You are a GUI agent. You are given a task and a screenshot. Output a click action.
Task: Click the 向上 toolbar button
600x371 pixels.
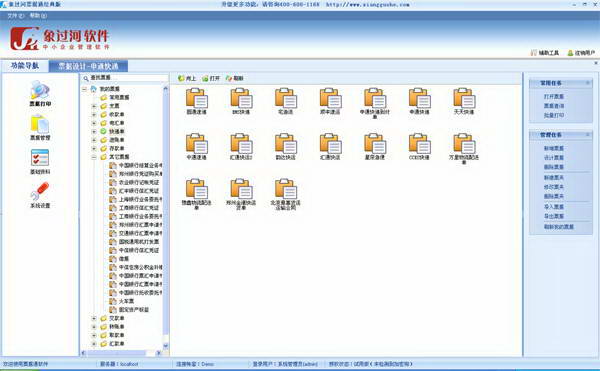(x=187, y=78)
